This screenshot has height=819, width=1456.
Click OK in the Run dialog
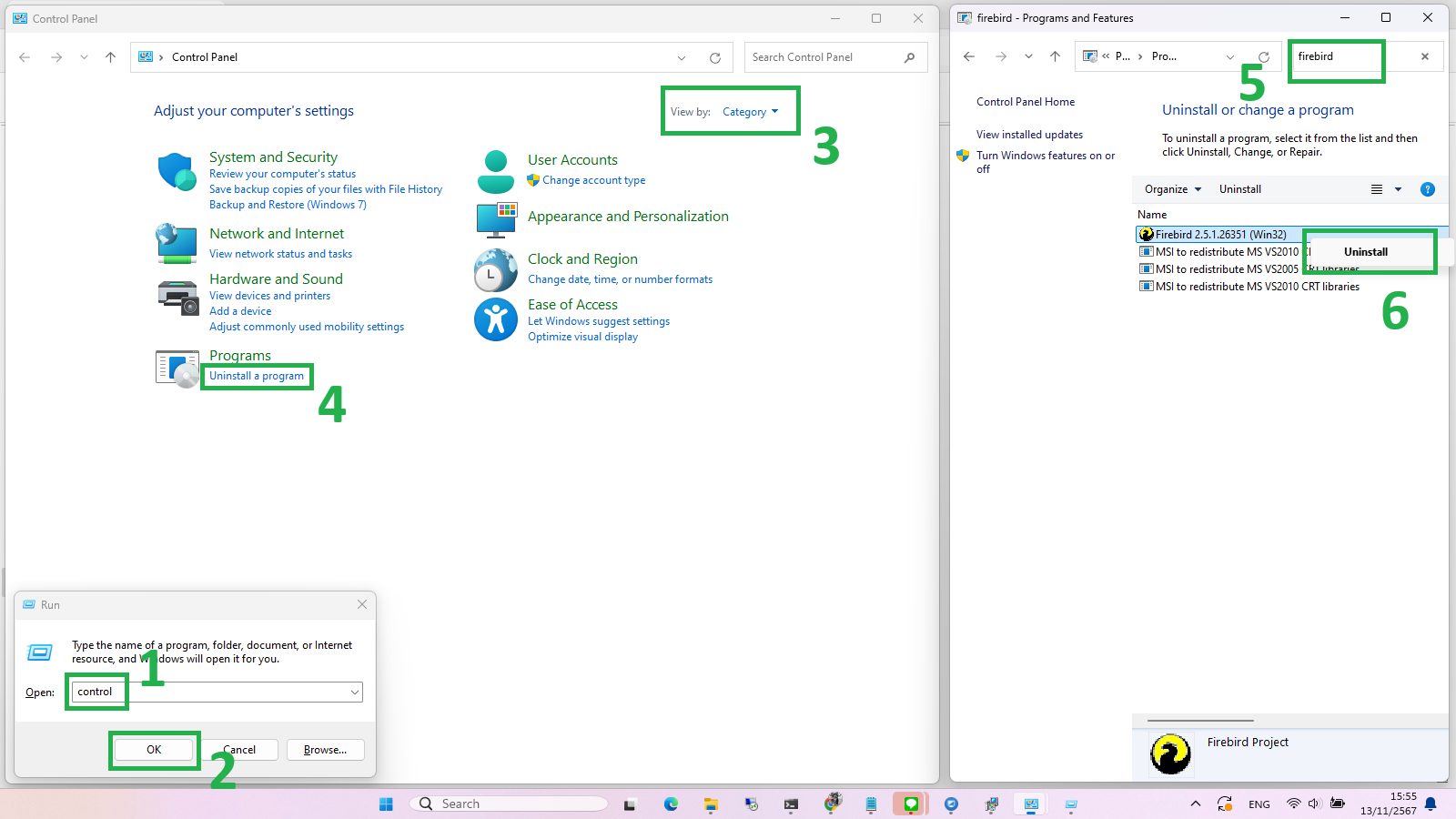click(x=154, y=750)
